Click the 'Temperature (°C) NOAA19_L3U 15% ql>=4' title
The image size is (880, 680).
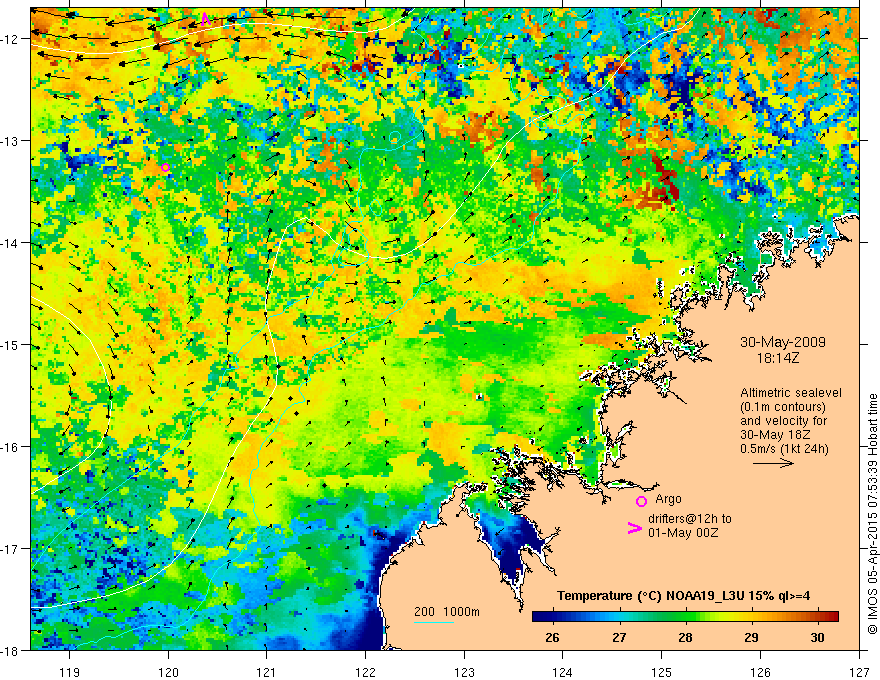683,596
